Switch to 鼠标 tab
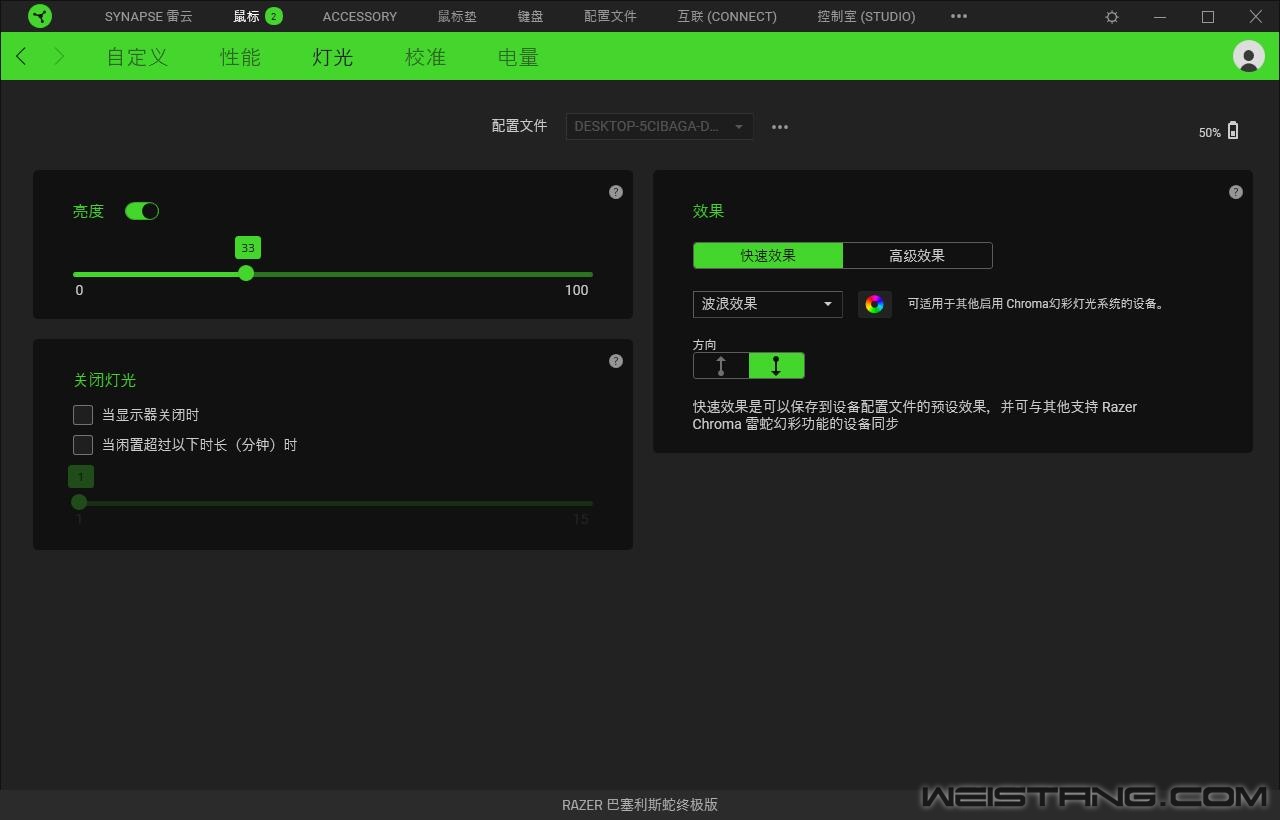 tap(246, 16)
